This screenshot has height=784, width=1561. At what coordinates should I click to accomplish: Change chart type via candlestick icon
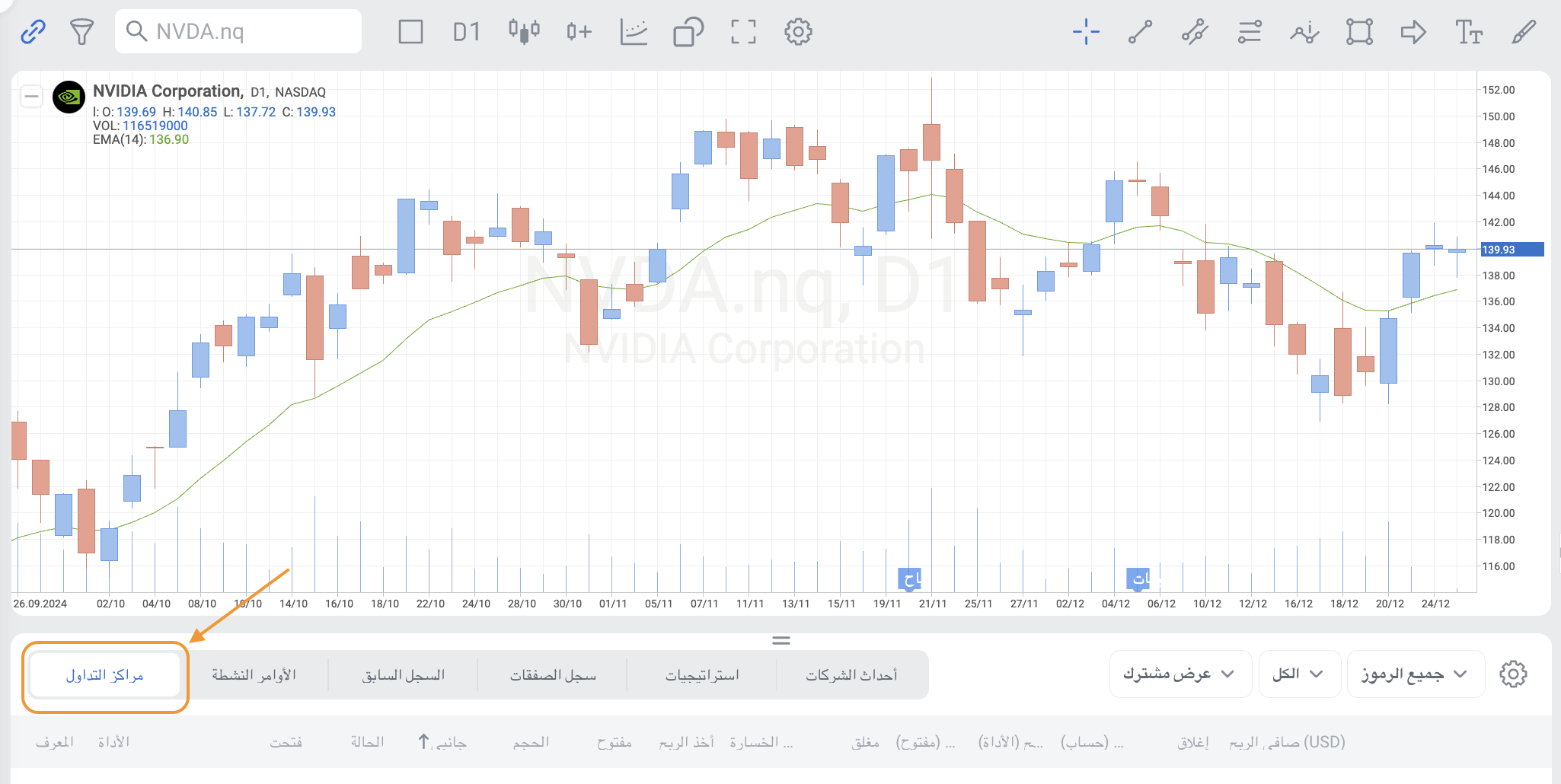(x=524, y=31)
